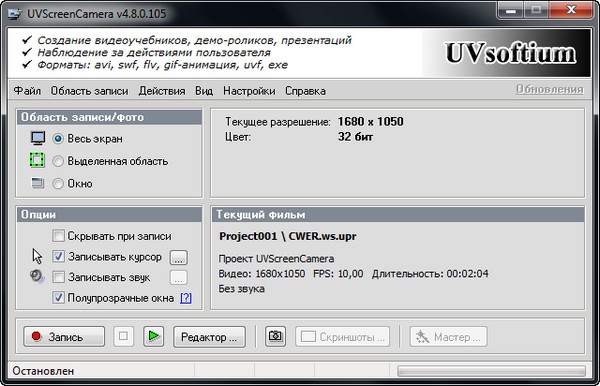The width and height of the screenshot is (600, 386).
Task: Select the Выделенная область radio button
Action: 58,161
